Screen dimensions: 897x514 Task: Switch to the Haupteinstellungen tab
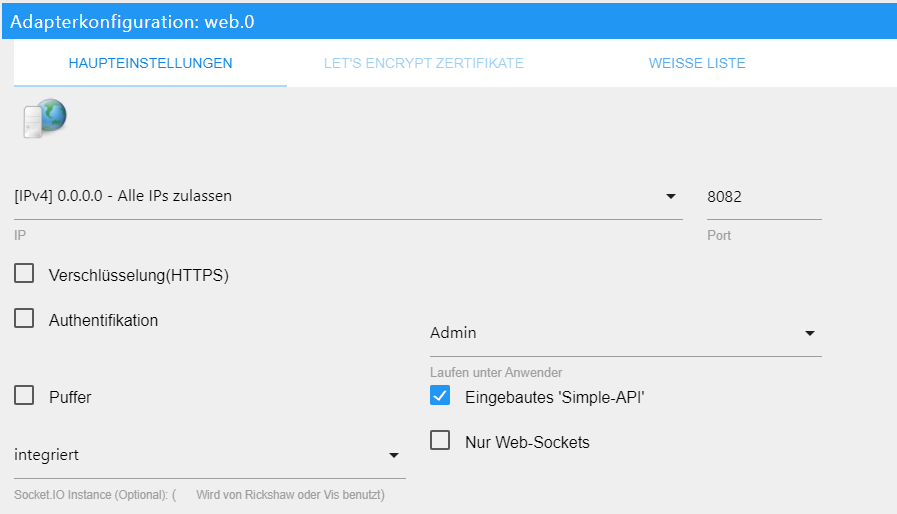click(150, 63)
